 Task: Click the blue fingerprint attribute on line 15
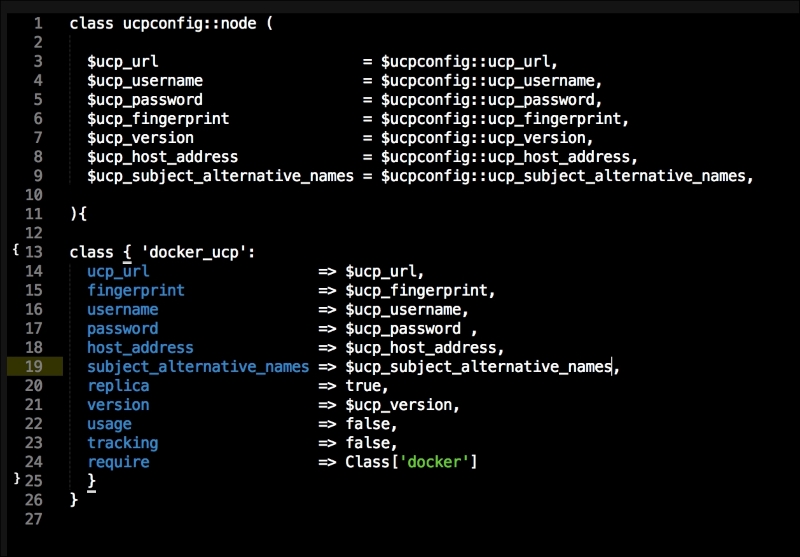pos(135,290)
